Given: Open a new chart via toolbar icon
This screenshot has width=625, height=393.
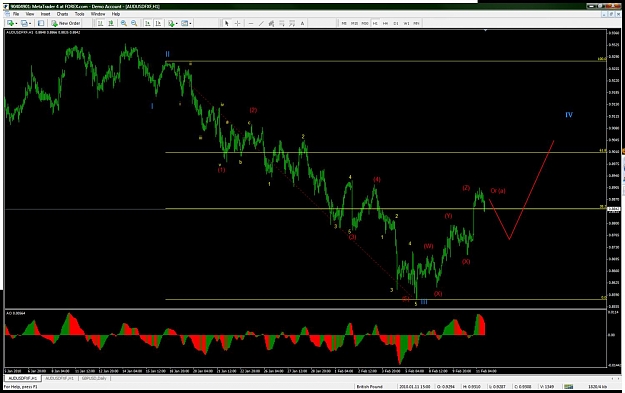Looking at the screenshot, I should (10, 24).
